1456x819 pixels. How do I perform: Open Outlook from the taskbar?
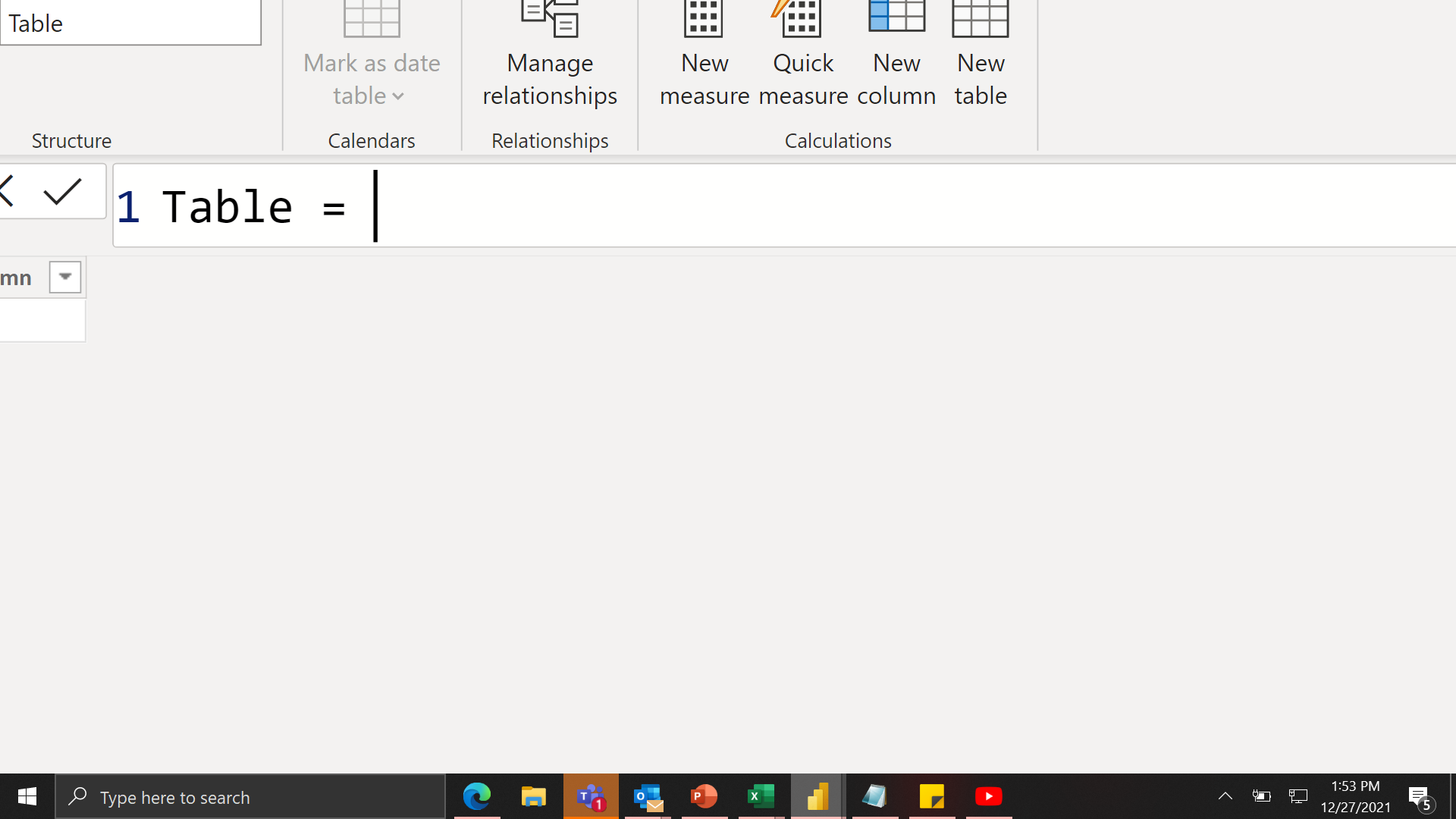click(648, 796)
